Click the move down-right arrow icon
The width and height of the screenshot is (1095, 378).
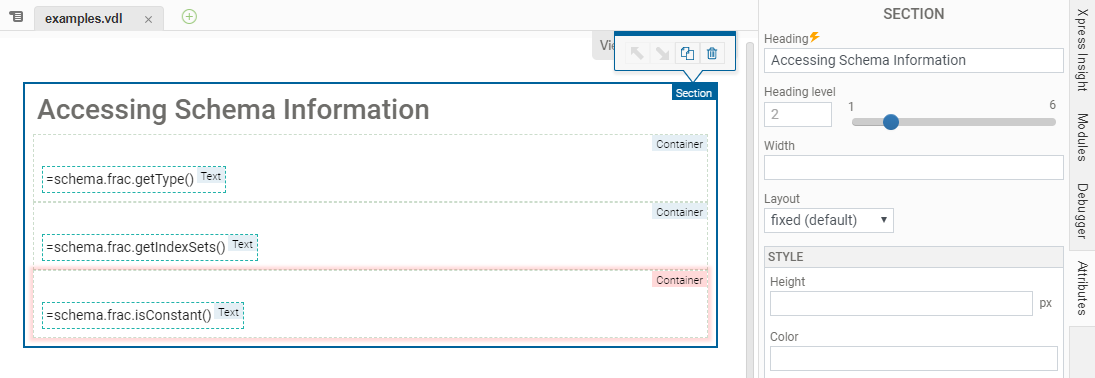tap(662, 53)
